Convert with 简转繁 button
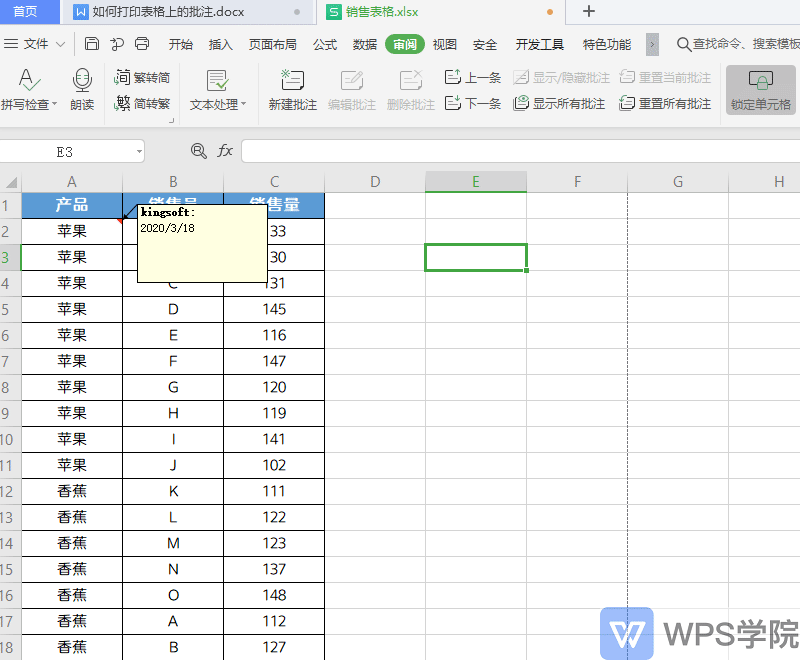Image resolution: width=800 pixels, height=660 pixels. [142, 104]
